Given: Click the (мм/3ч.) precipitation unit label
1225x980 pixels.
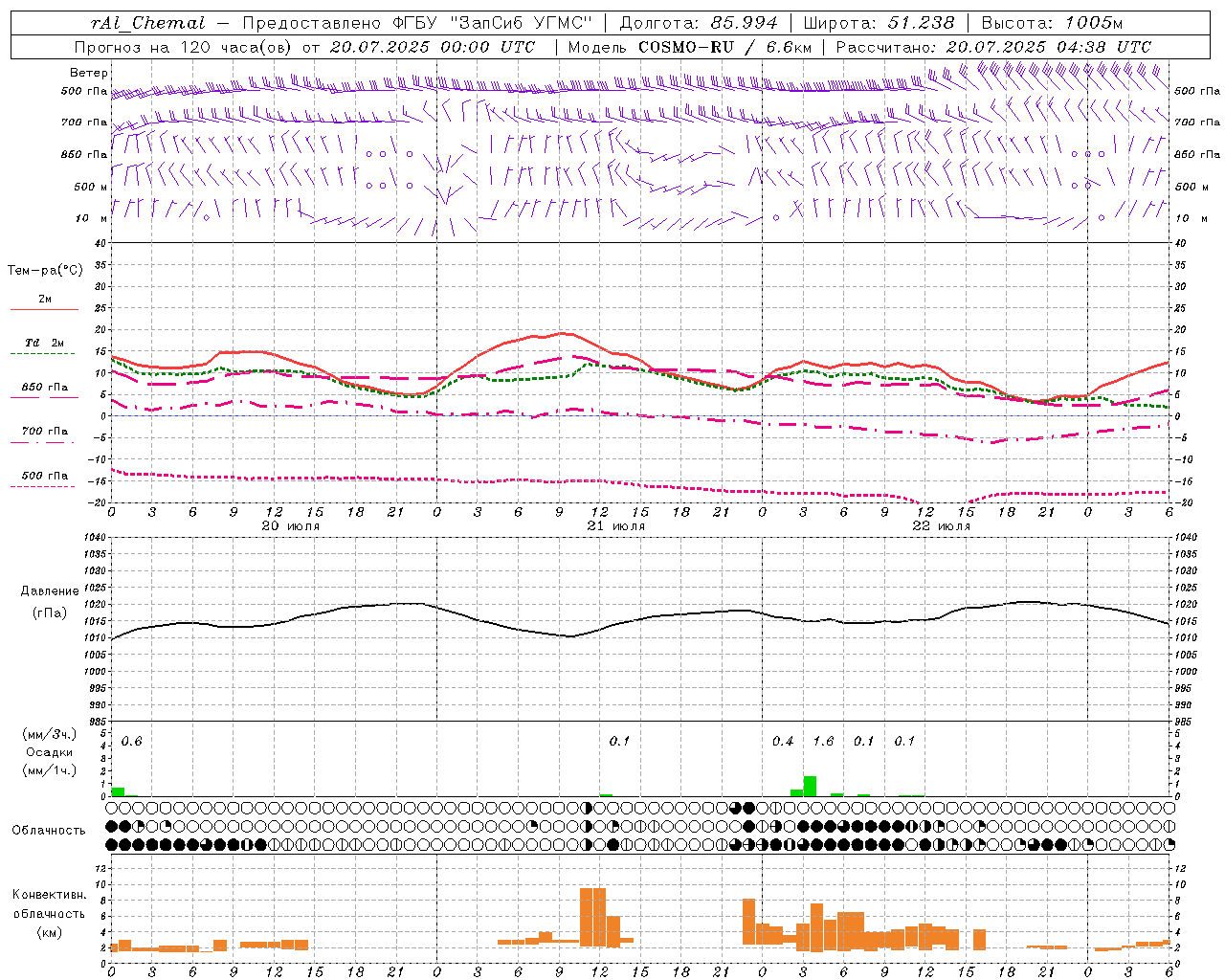Looking at the screenshot, I should [49, 734].
